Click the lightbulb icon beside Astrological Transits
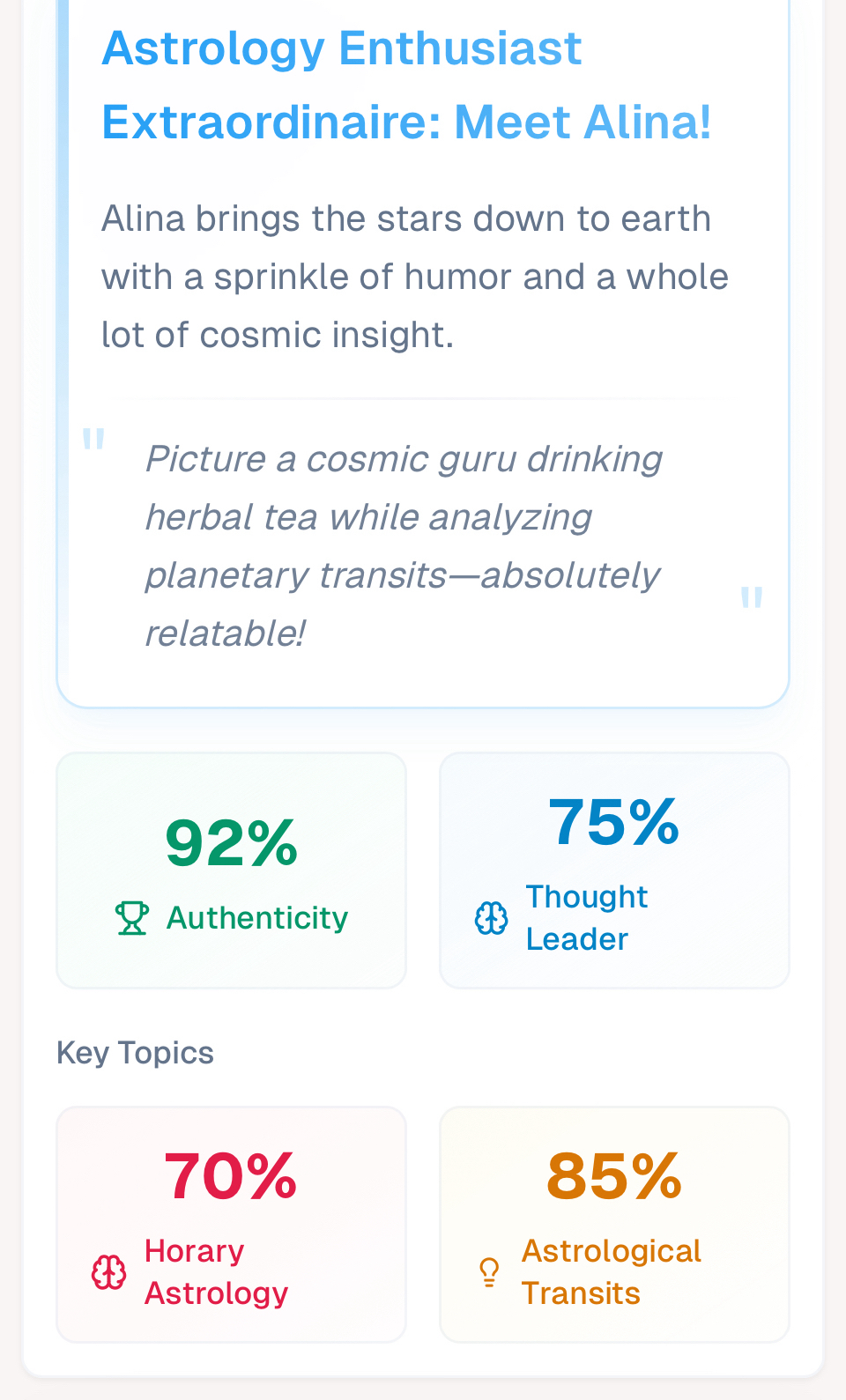Viewport: 846px width, 1400px height. point(489,1272)
